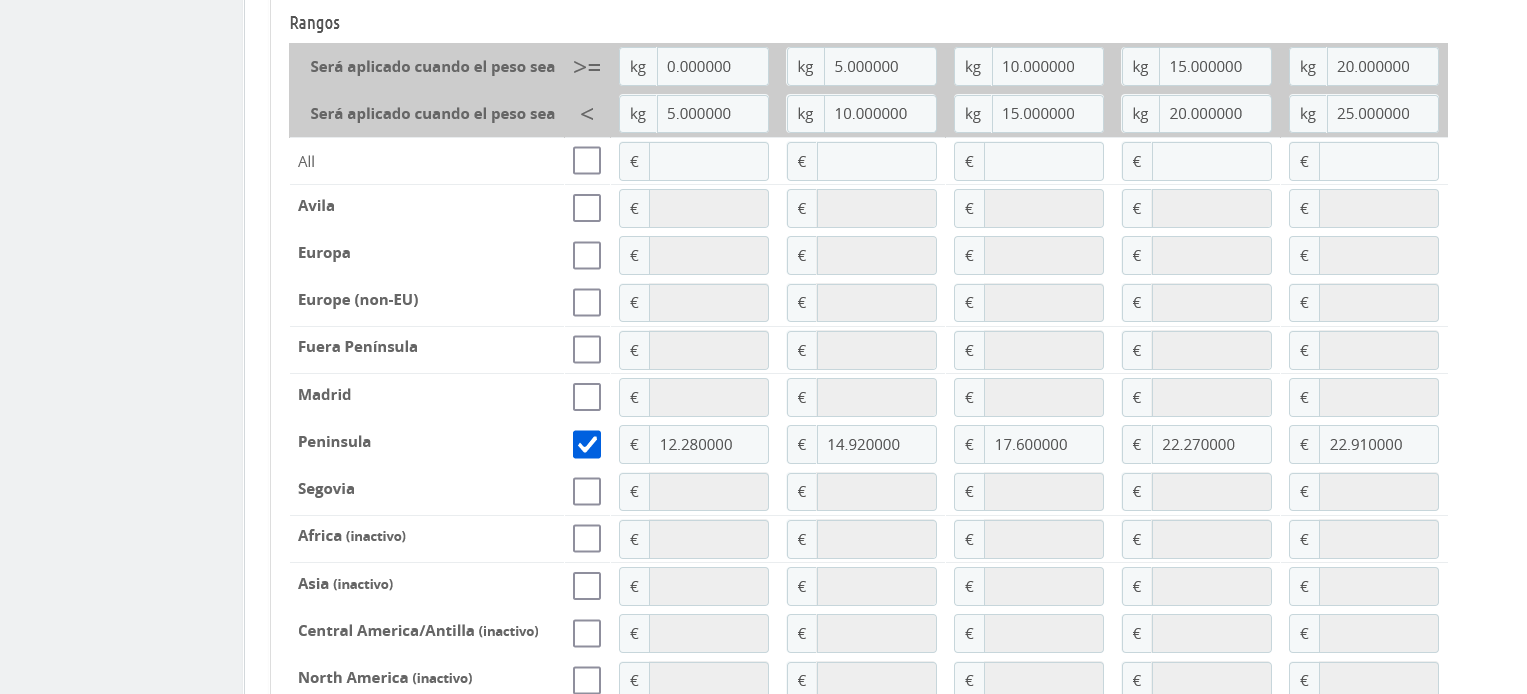1527x694 pixels.
Task: Check the All zones checkbox
Action: coord(587,161)
